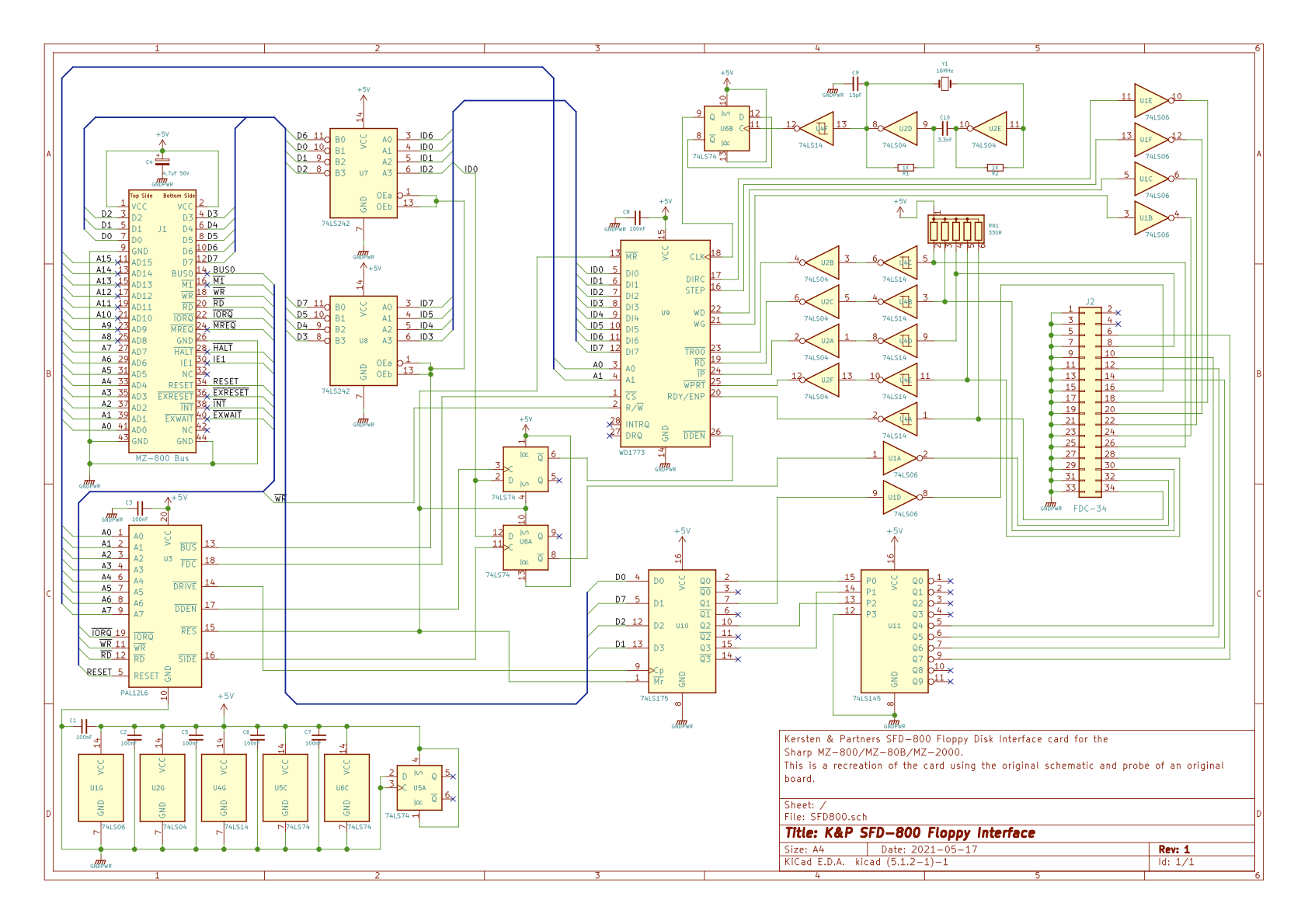1308x924 pixels.
Task: Select the U1E 74LS06 inverter
Action: coord(1150,101)
